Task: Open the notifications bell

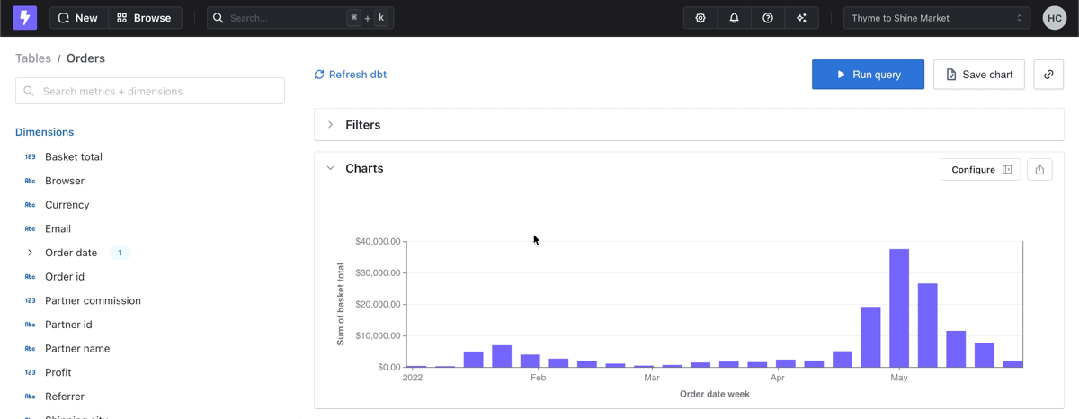Action: tap(734, 18)
